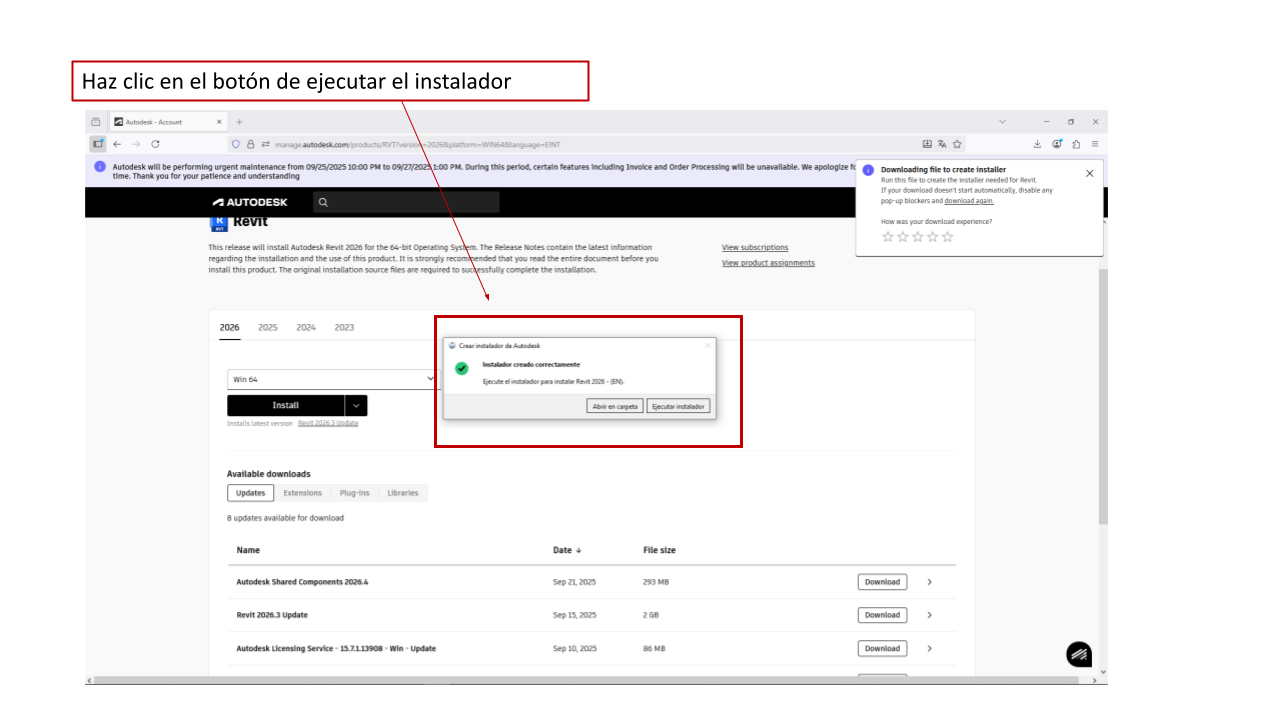Click the Autodesk header search field
The width and height of the screenshot is (1280, 720).
406,202
